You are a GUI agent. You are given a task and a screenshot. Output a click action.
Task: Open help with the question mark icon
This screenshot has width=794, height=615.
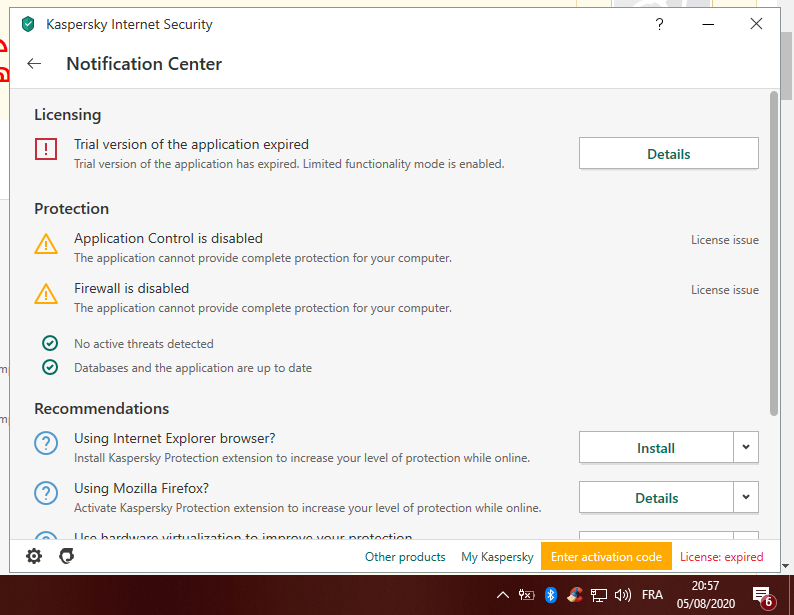pyautogui.click(x=659, y=24)
